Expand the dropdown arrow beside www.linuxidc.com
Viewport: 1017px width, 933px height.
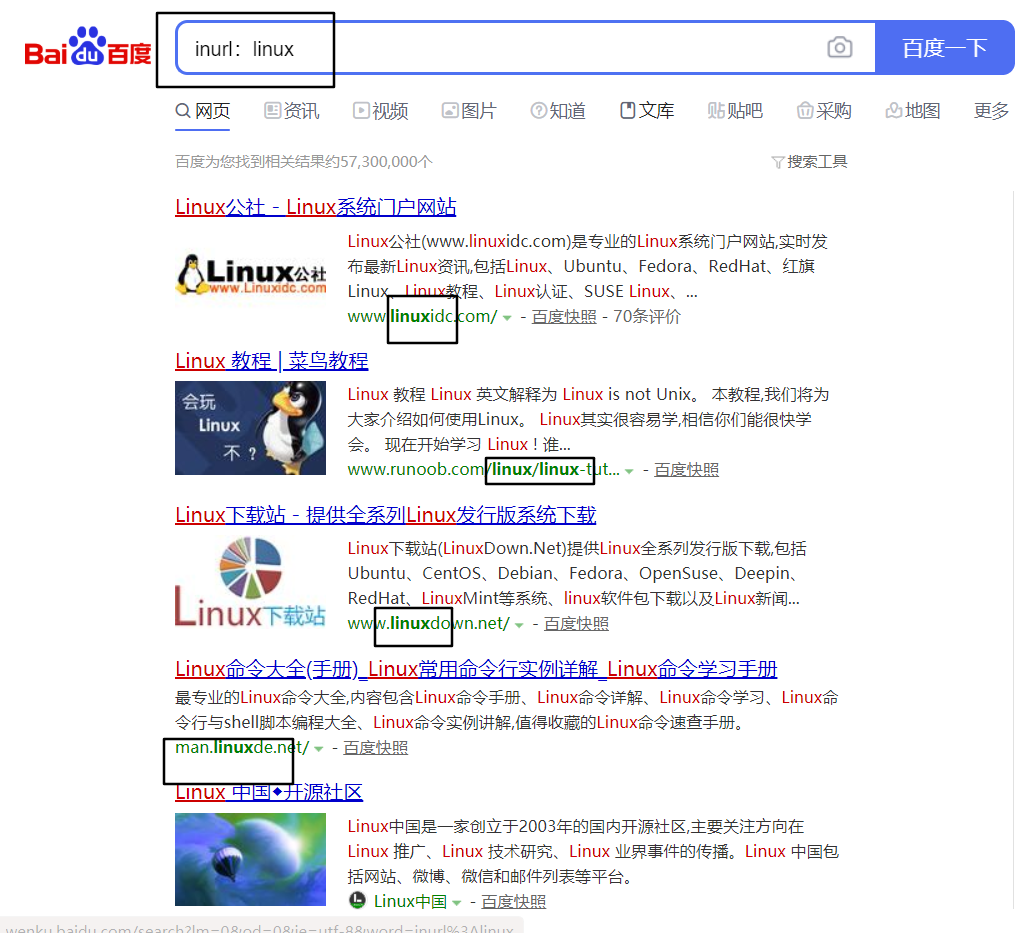pos(507,316)
